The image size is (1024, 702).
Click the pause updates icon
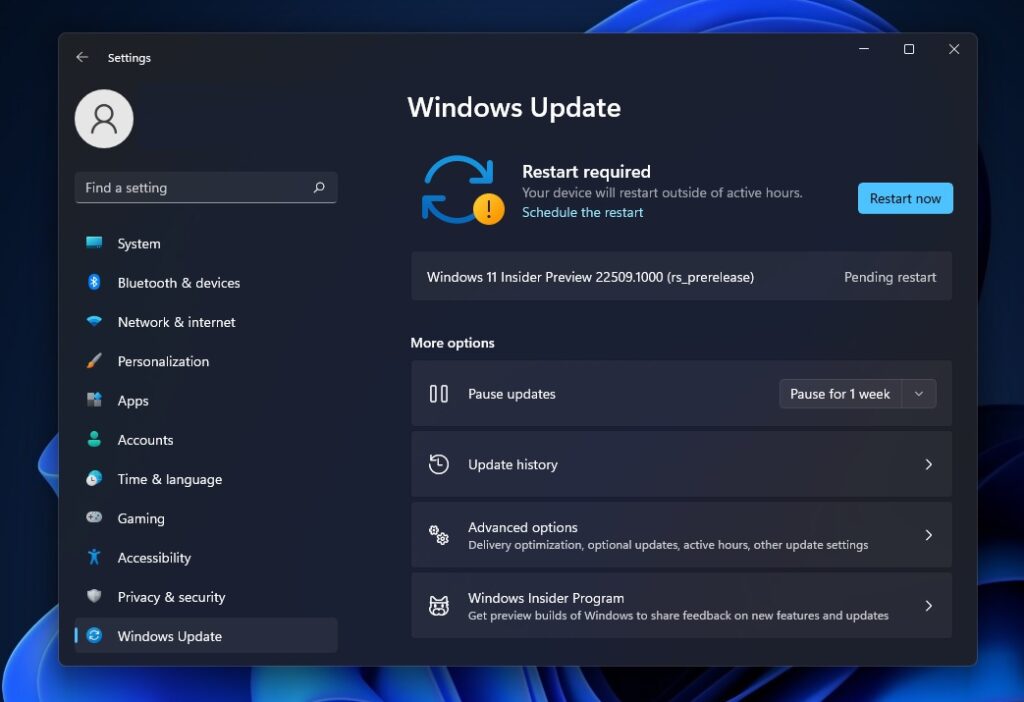437,393
